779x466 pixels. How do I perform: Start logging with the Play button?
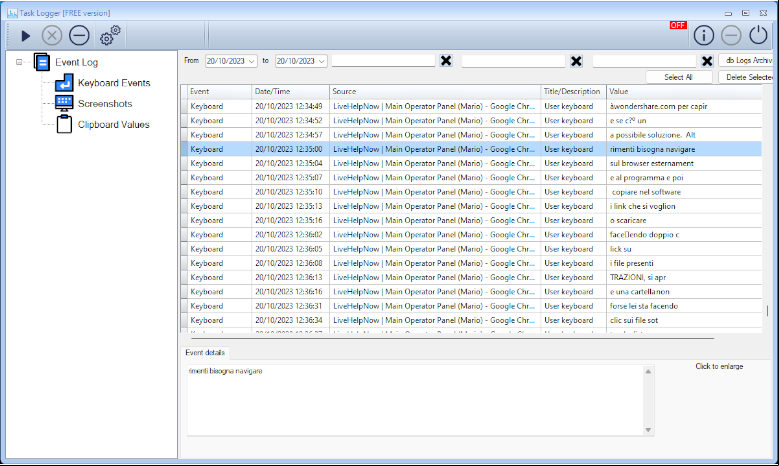tap(25, 36)
